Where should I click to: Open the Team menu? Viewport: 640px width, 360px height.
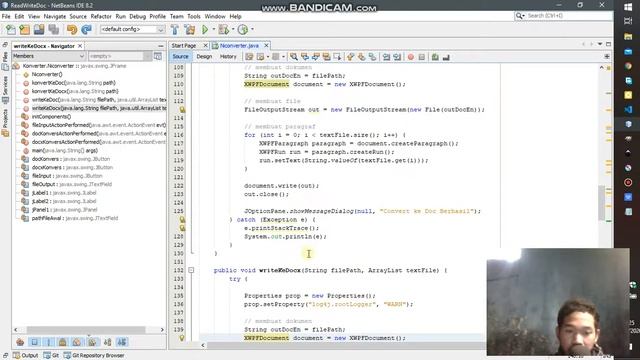click(x=176, y=16)
